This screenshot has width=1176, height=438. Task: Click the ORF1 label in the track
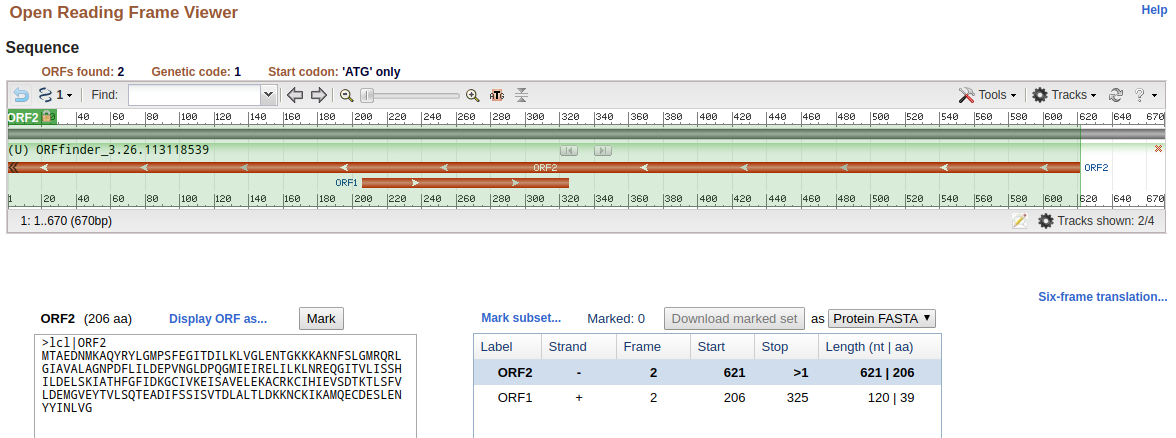tap(346, 182)
